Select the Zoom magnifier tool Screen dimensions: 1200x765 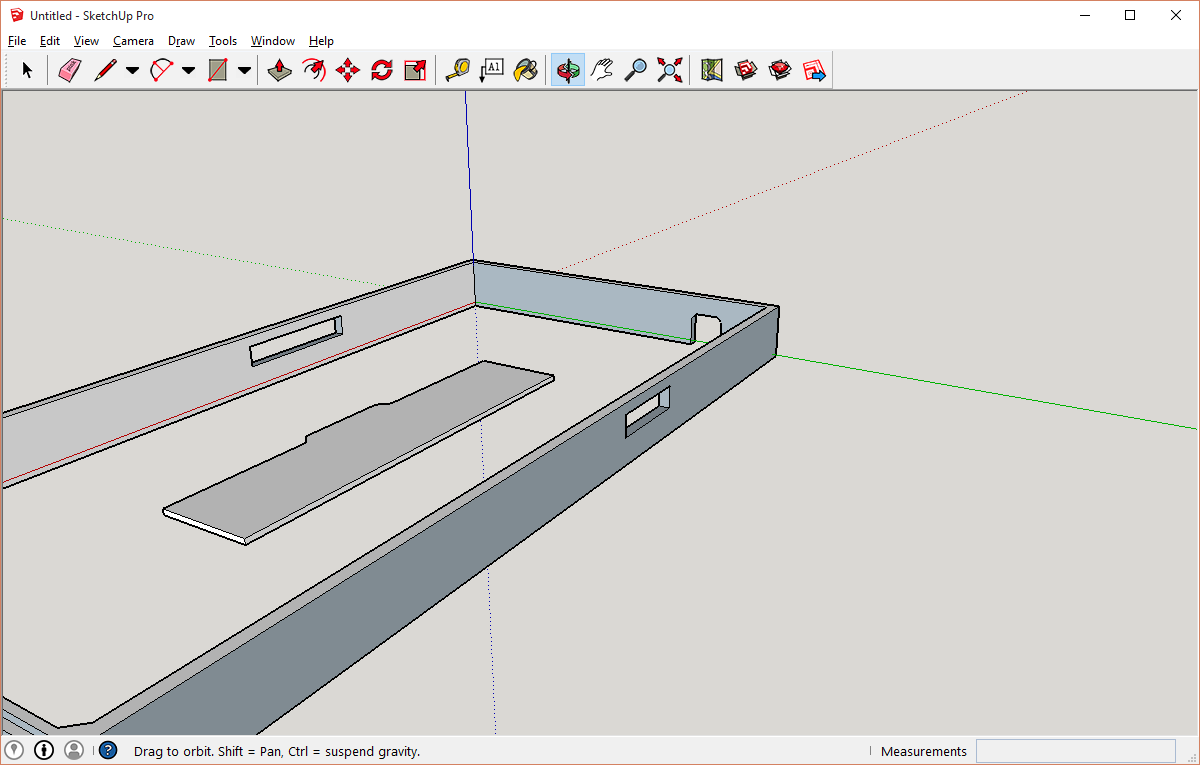(636, 70)
